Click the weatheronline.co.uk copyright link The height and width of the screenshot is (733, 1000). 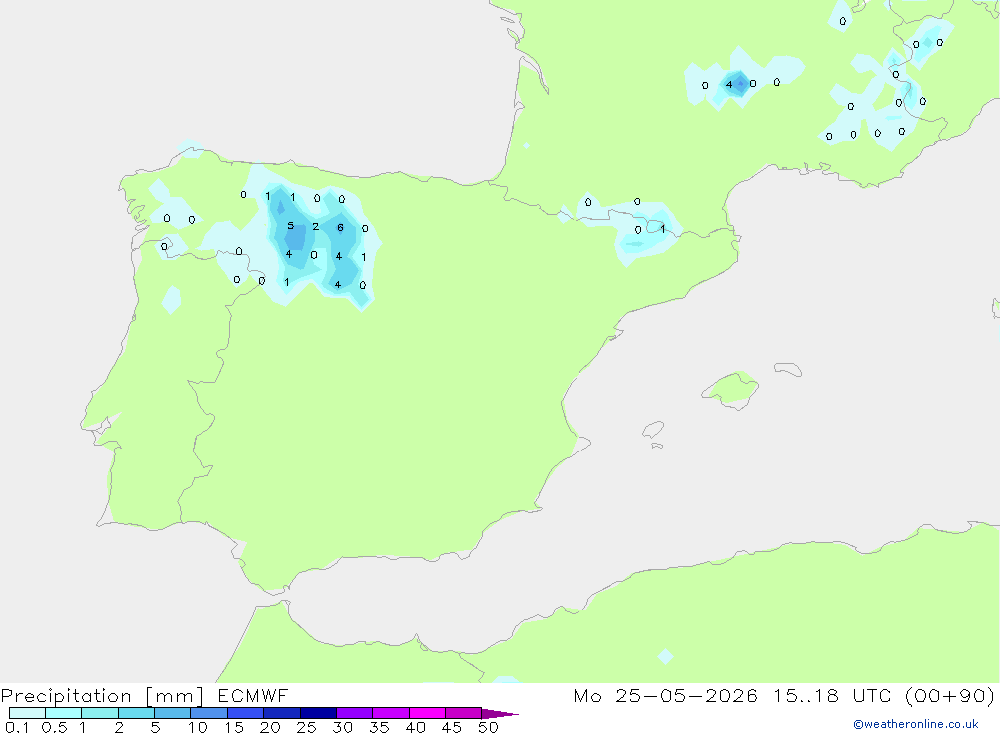pos(915,724)
